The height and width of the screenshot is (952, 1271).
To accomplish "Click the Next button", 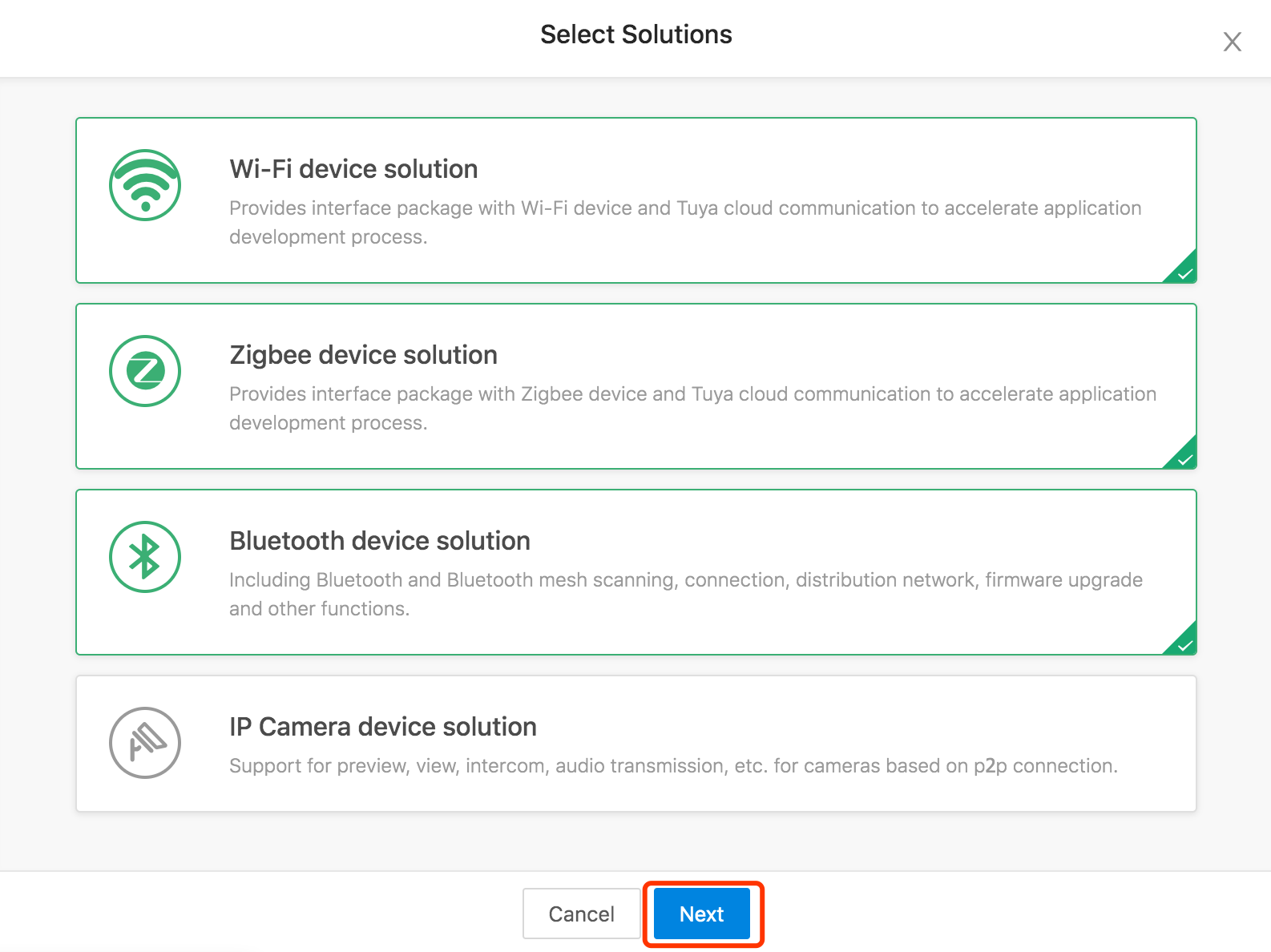I will (702, 914).
